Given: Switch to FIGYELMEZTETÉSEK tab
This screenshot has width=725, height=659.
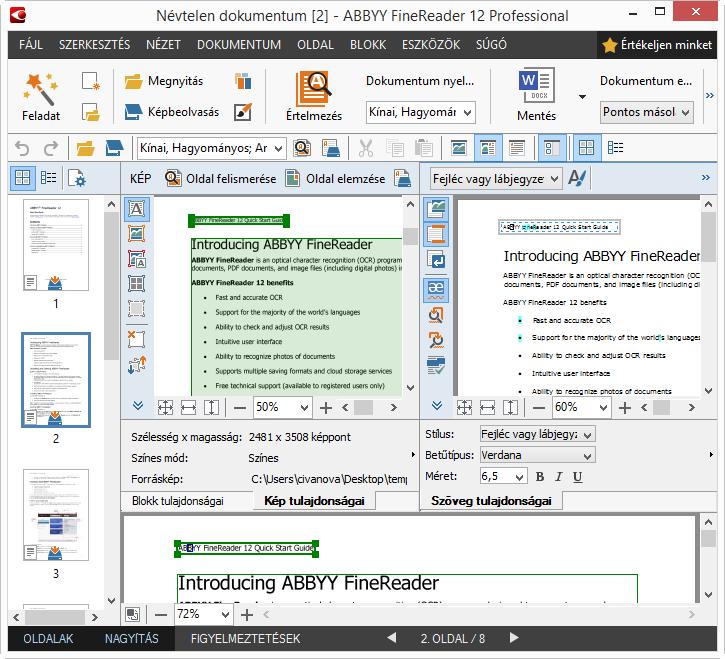Looking at the screenshot, I should pos(245,639).
